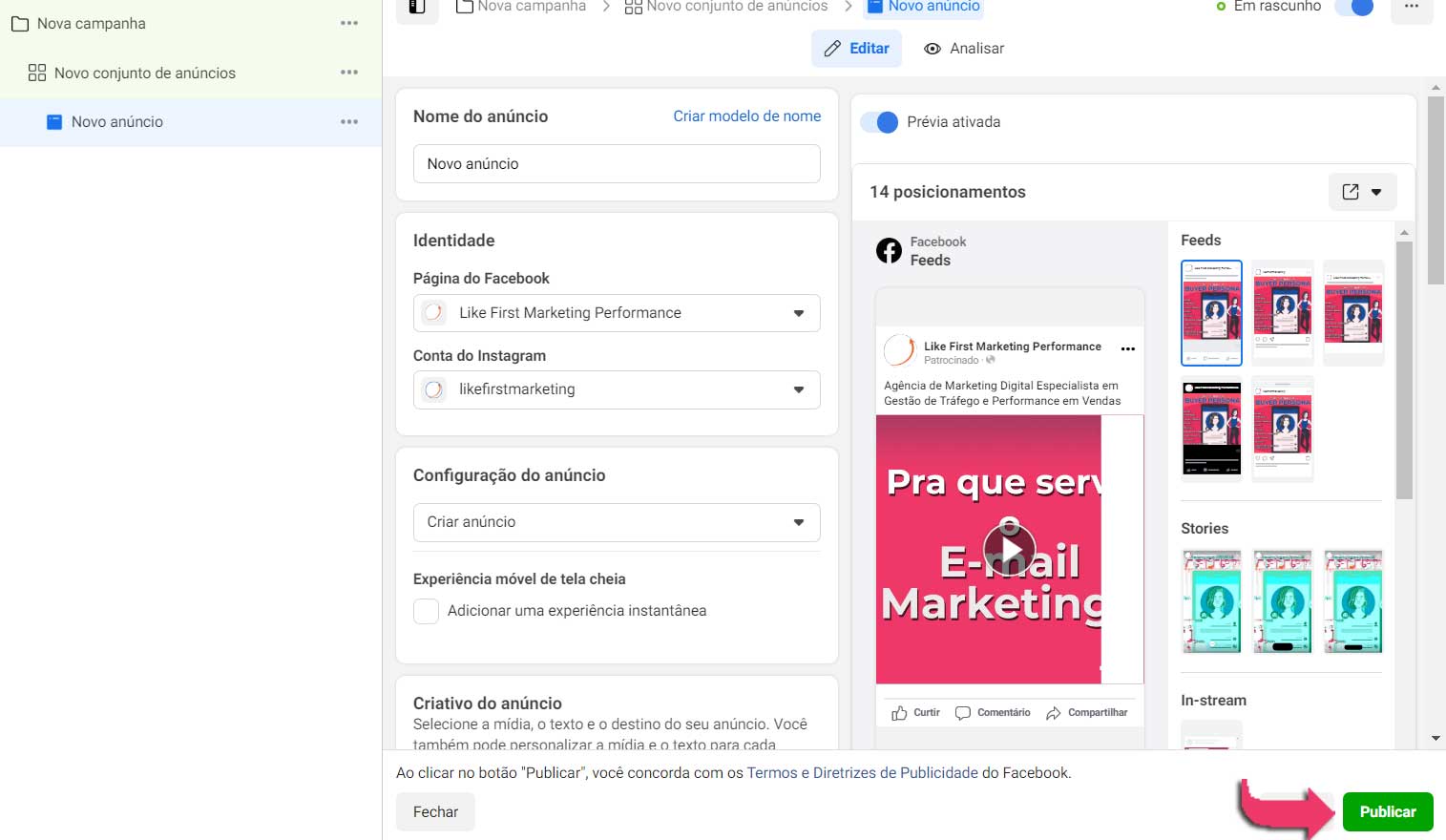Select the fifth Feeds placement thumbnail
The width and height of the screenshot is (1446, 840).
1282,429
